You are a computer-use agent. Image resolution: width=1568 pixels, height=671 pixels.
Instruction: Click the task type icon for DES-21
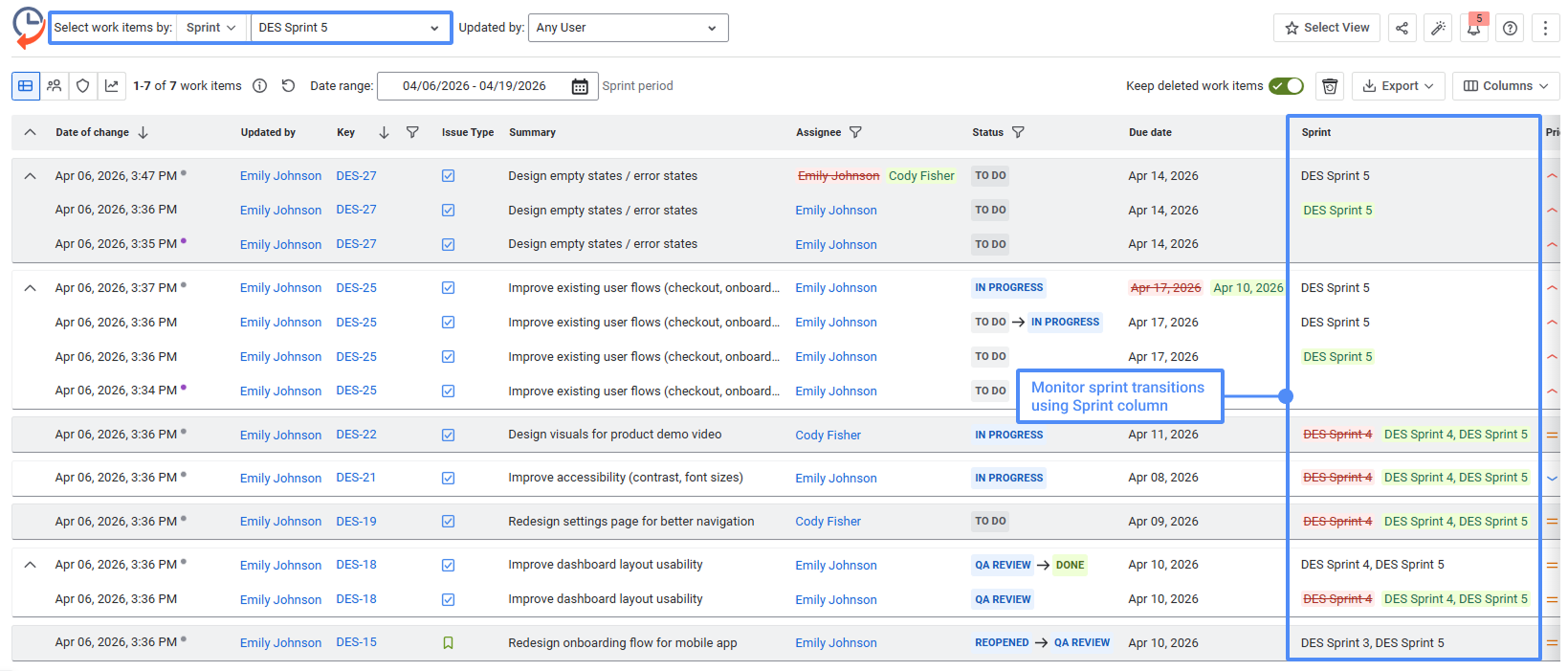(448, 479)
